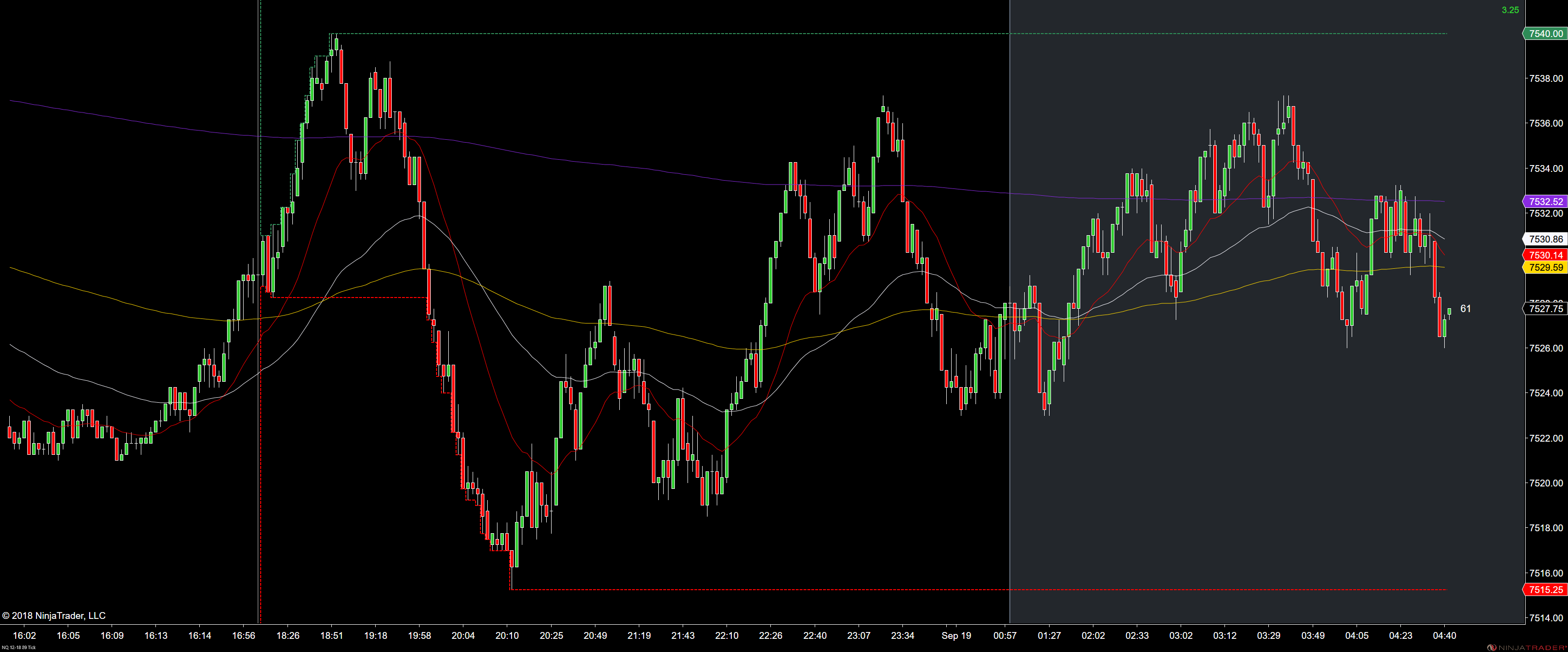Click the 7520.00 price axis label
Image resolution: width=1568 pixels, height=652 pixels.
pos(1546,484)
